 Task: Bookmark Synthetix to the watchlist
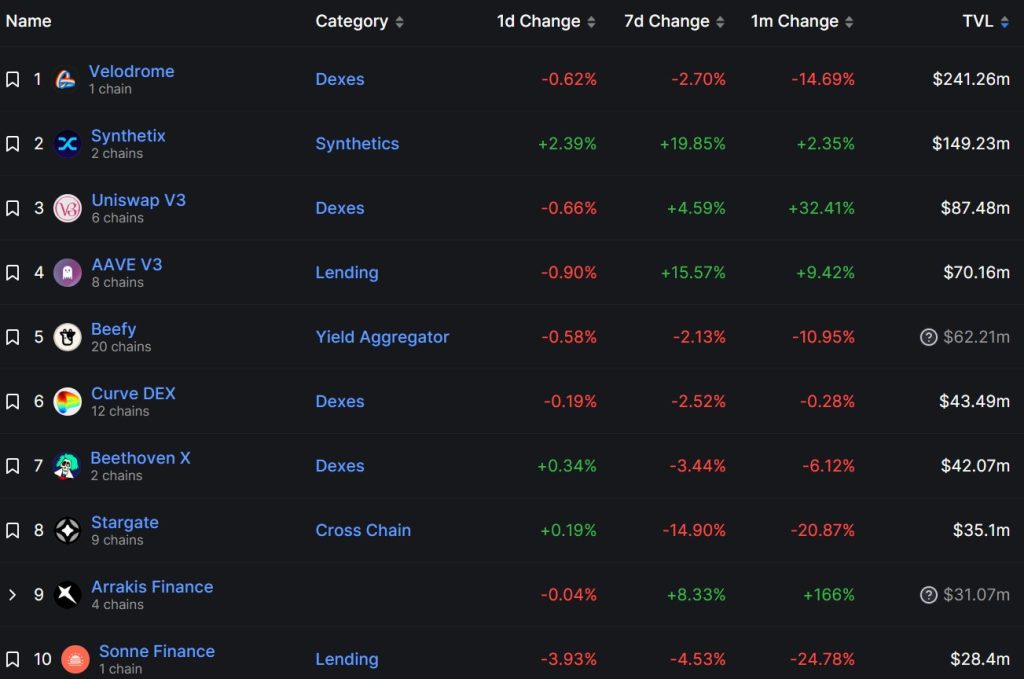13,143
